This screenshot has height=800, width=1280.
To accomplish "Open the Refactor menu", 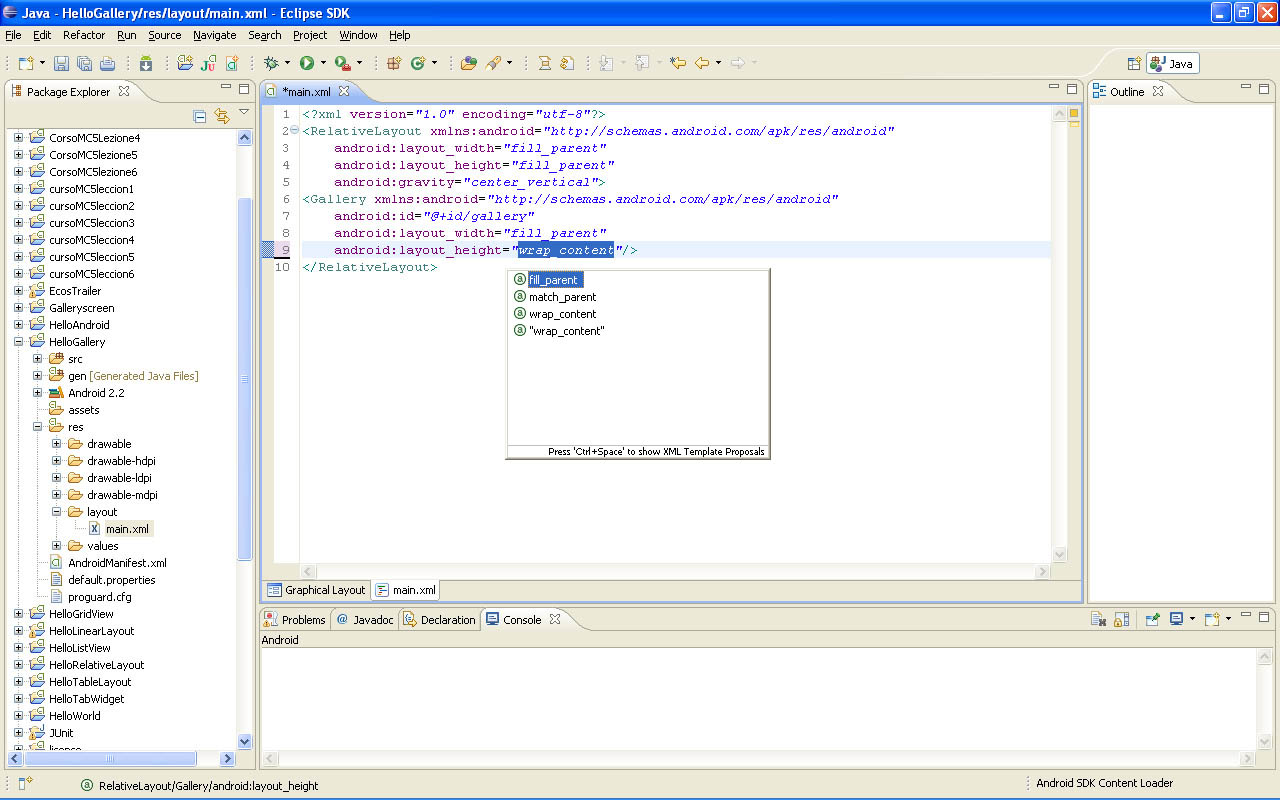I will click(84, 35).
